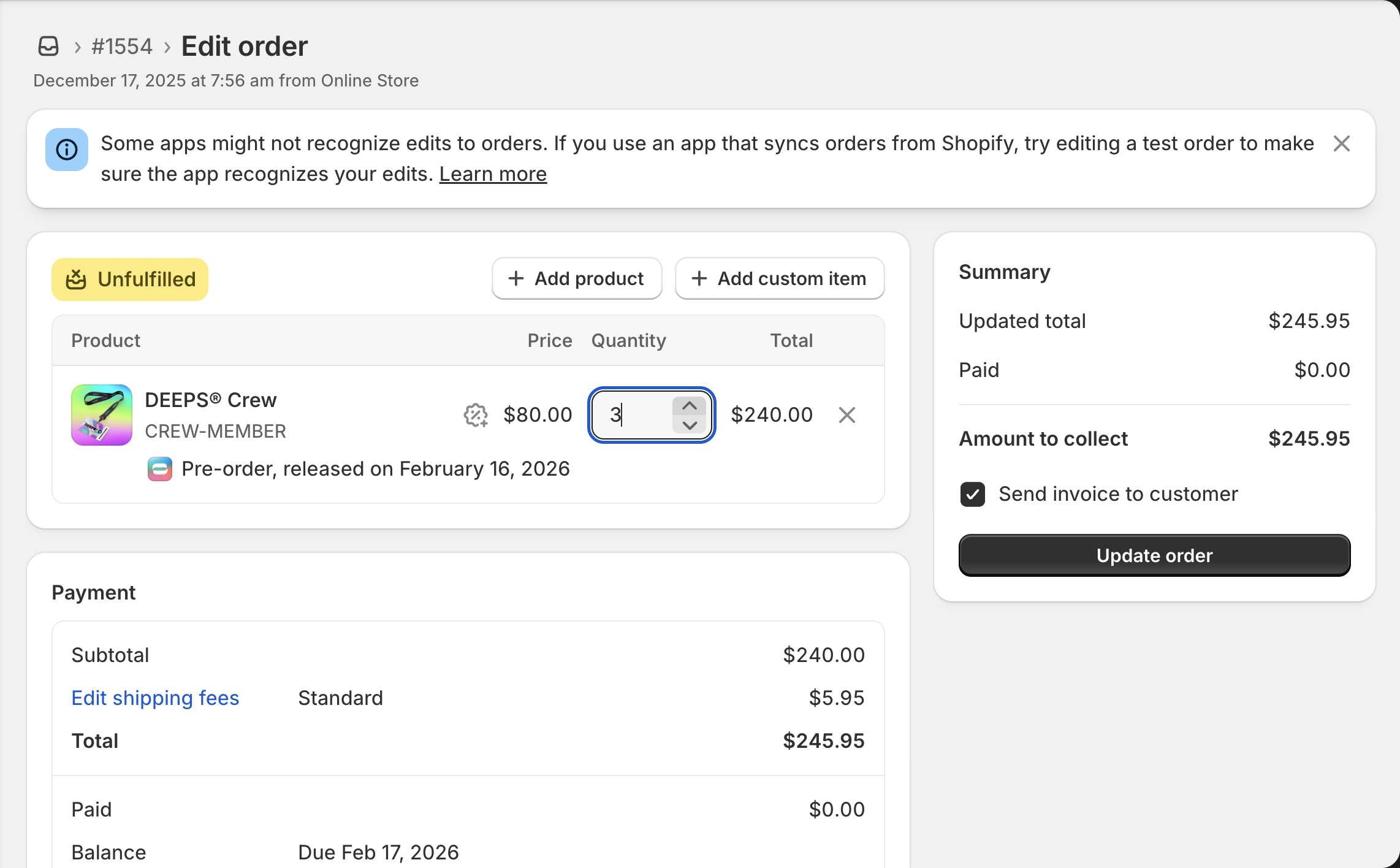Screen dimensions: 1400x868
Task: Click the Add custom item button
Action: click(779, 279)
